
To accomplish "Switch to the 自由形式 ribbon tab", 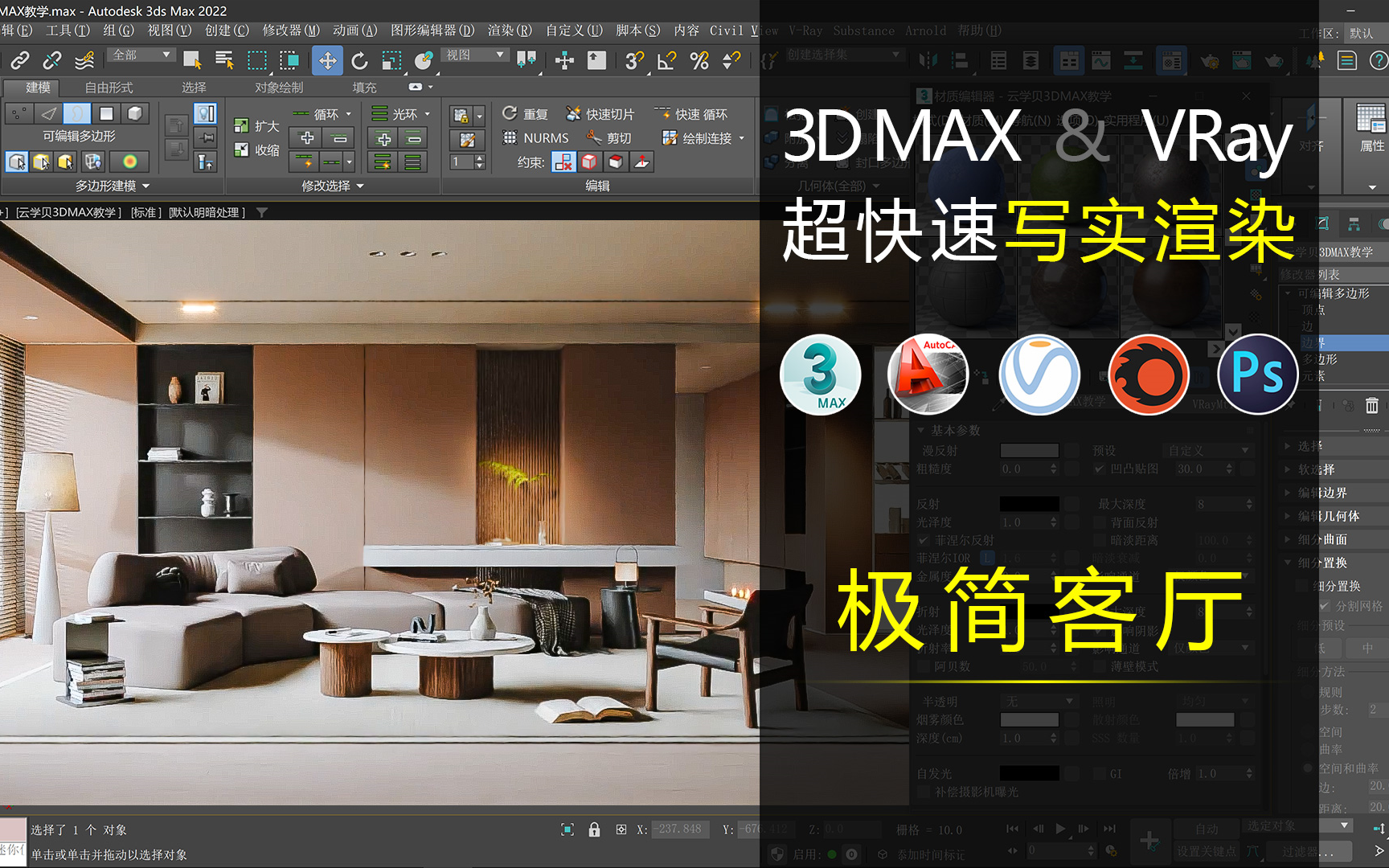I will pyautogui.click(x=109, y=88).
